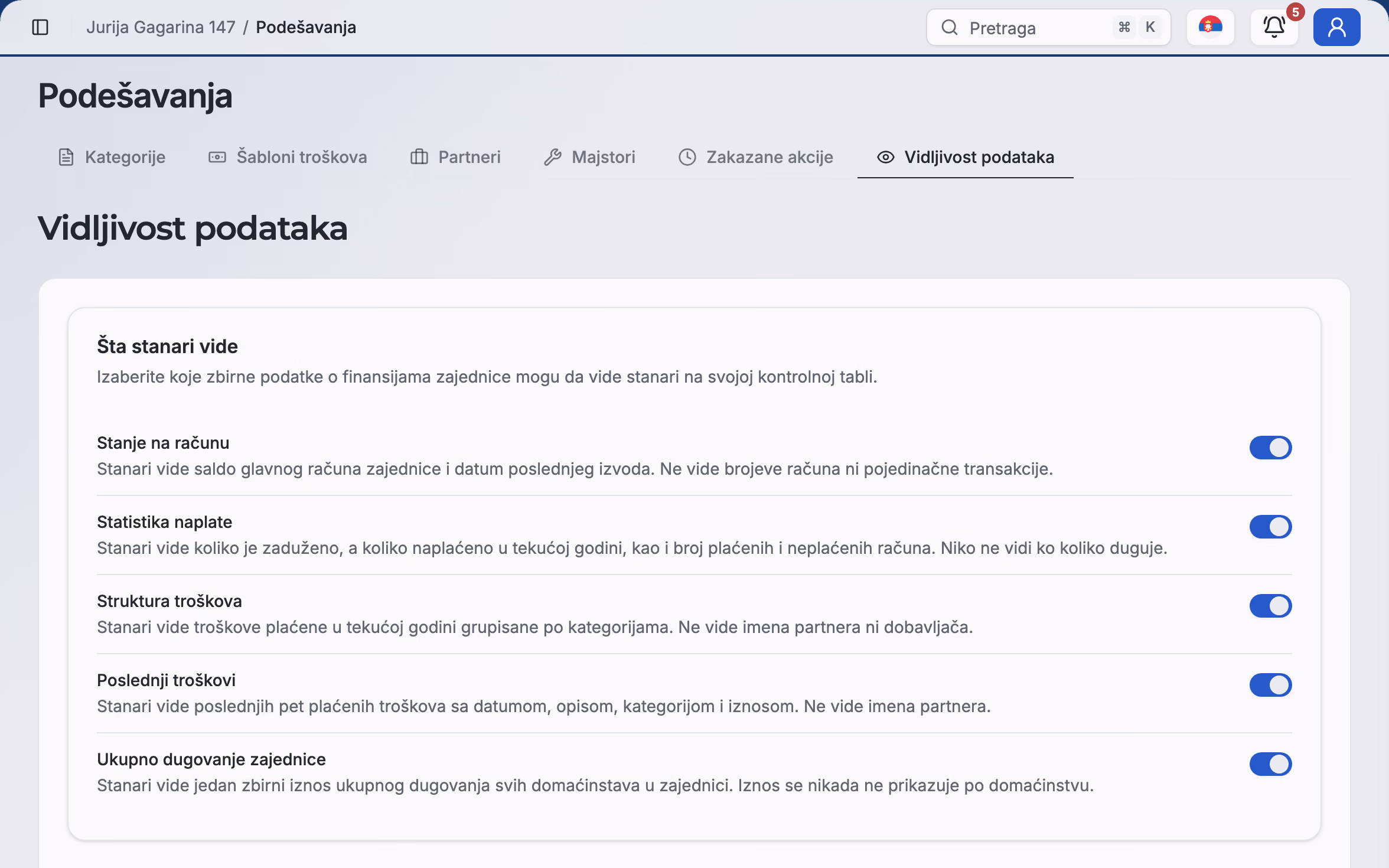Open the user profile avatar button
Screen dimensions: 1389x868
point(1337,27)
